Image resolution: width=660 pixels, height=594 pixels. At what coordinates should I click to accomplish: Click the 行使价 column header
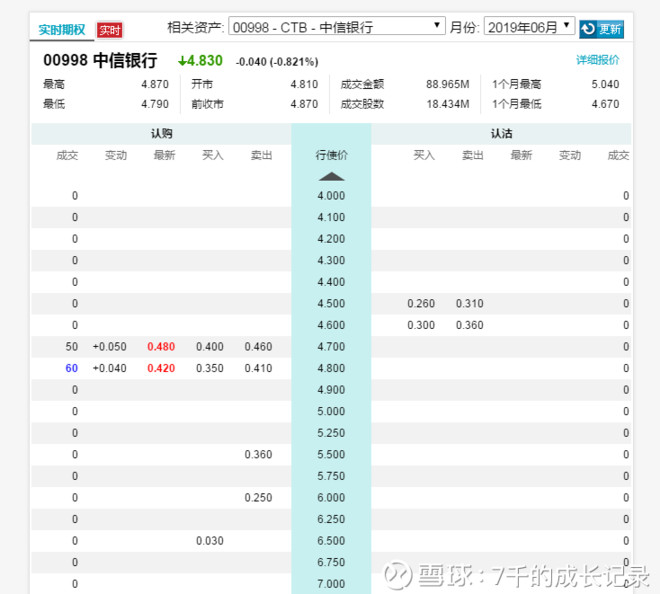click(x=331, y=155)
